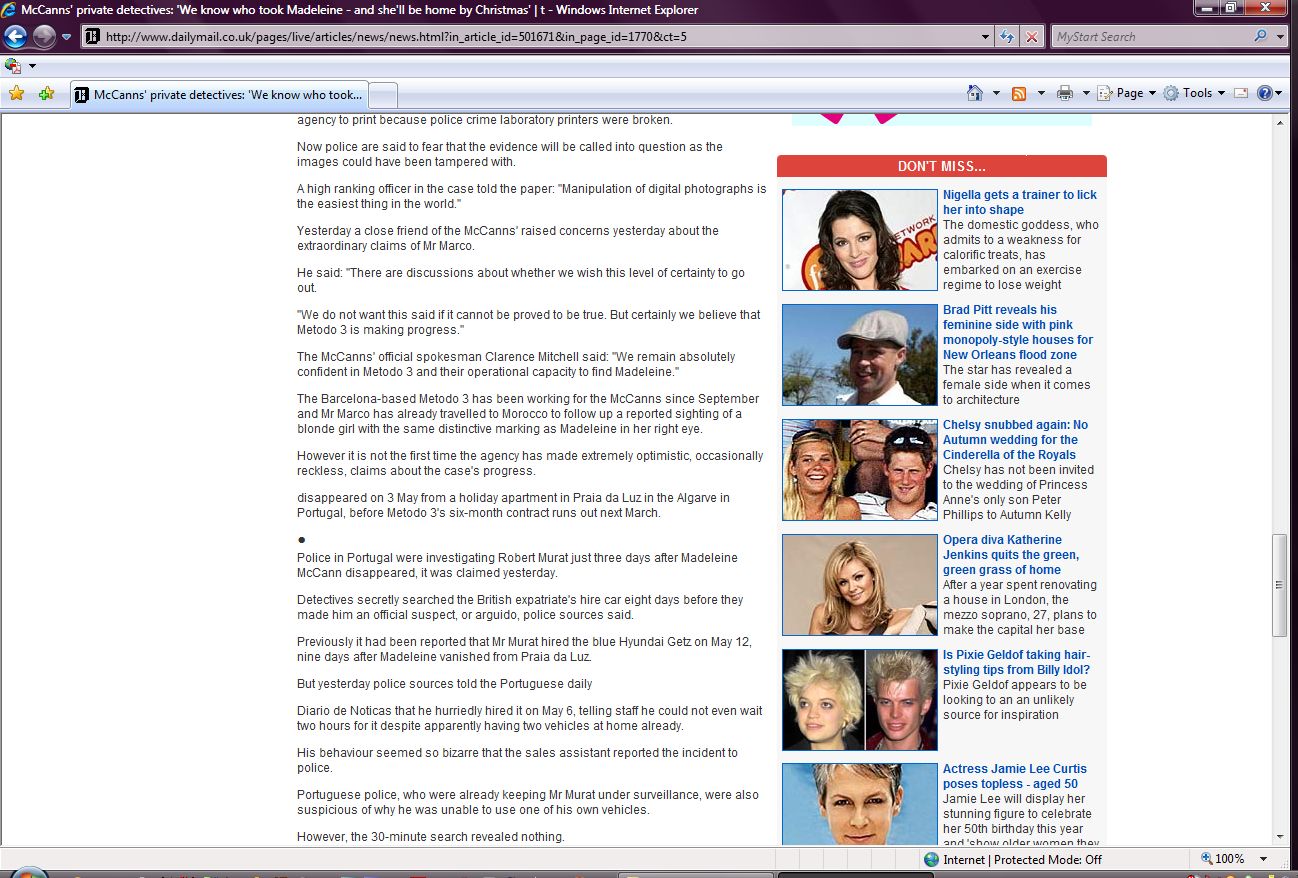Open a new blank tab

(384, 95)
